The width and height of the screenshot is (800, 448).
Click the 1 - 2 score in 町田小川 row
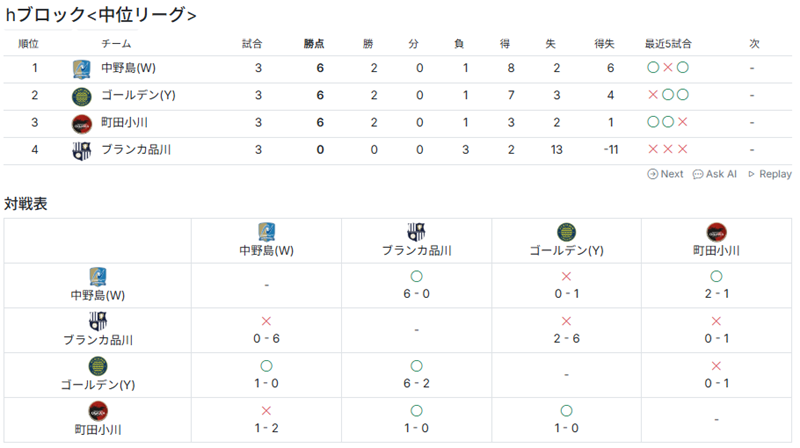[x=266, y=428]
